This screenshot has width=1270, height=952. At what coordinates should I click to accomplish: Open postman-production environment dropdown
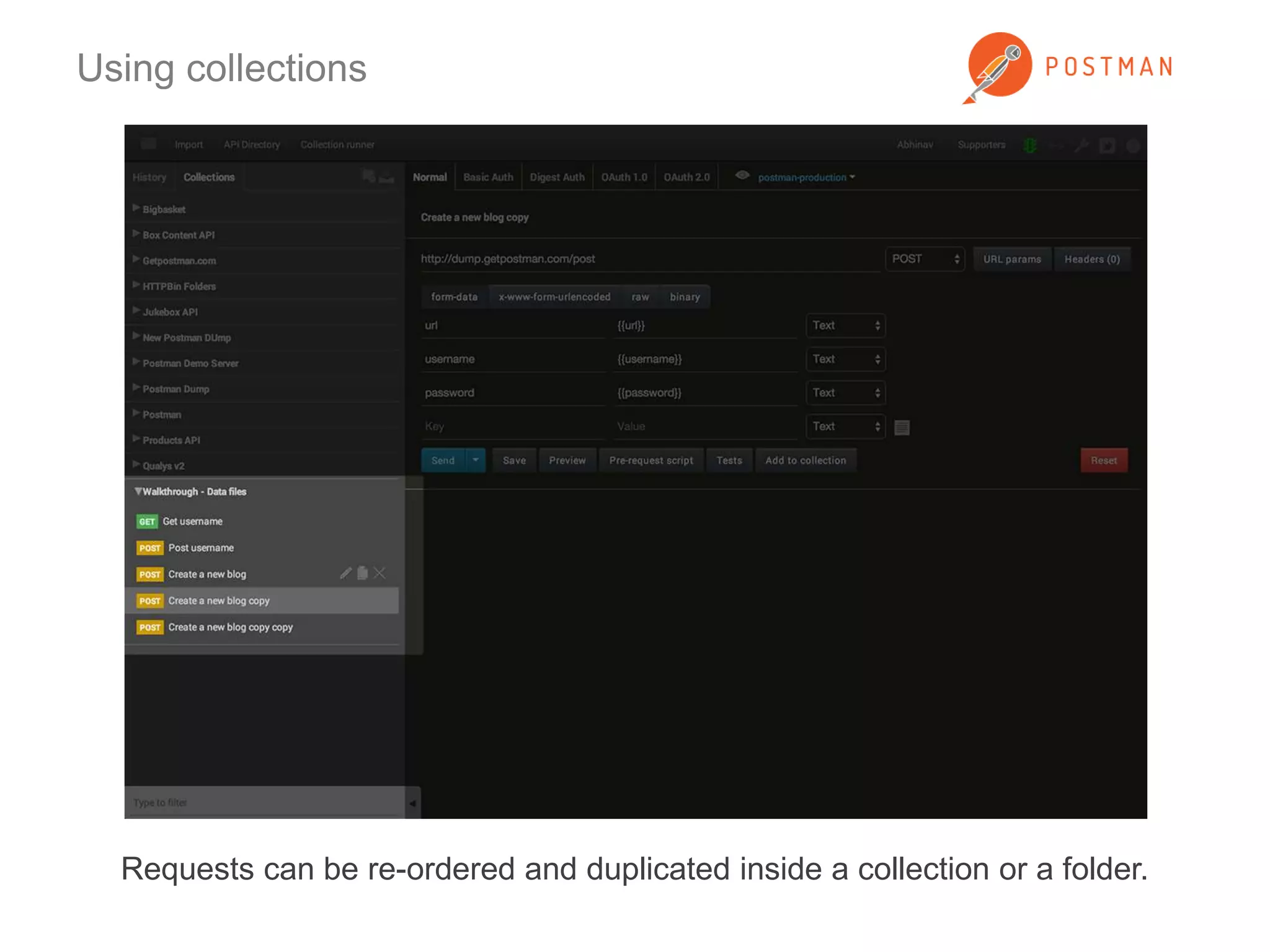[806, 177]
